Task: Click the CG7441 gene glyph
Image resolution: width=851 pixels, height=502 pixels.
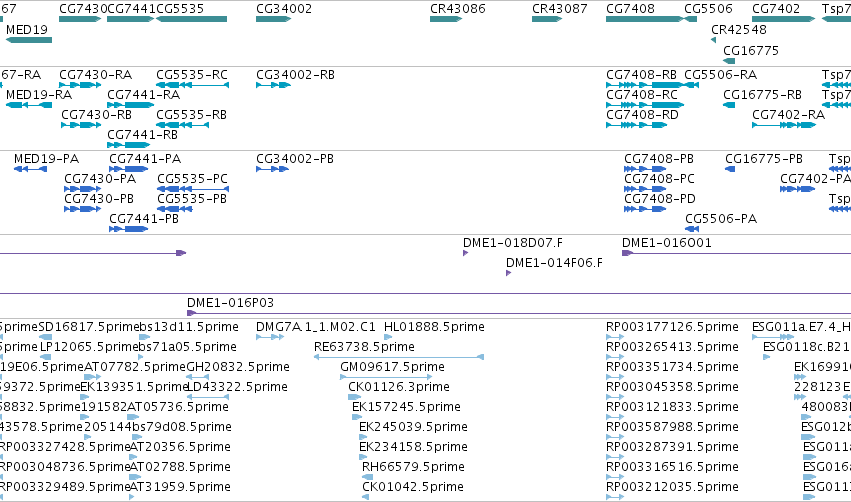Action: pos(130,19)
